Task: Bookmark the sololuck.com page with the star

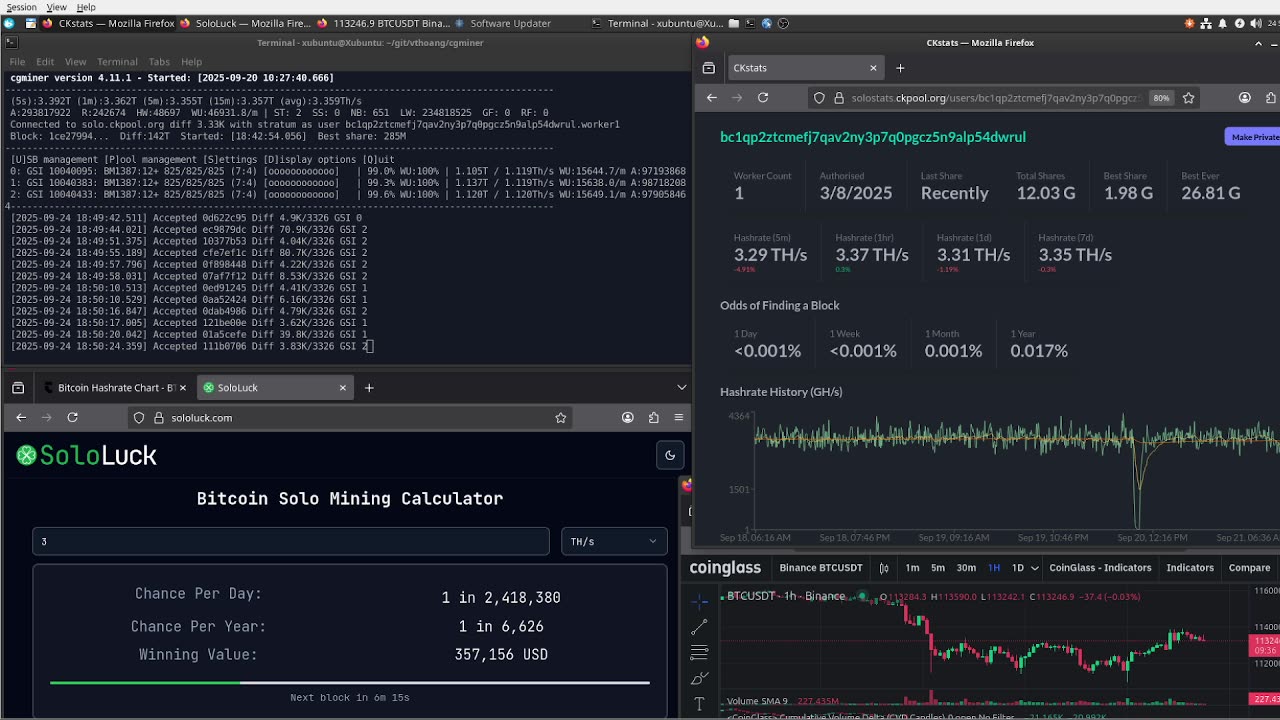Action: tap(560, 418)
